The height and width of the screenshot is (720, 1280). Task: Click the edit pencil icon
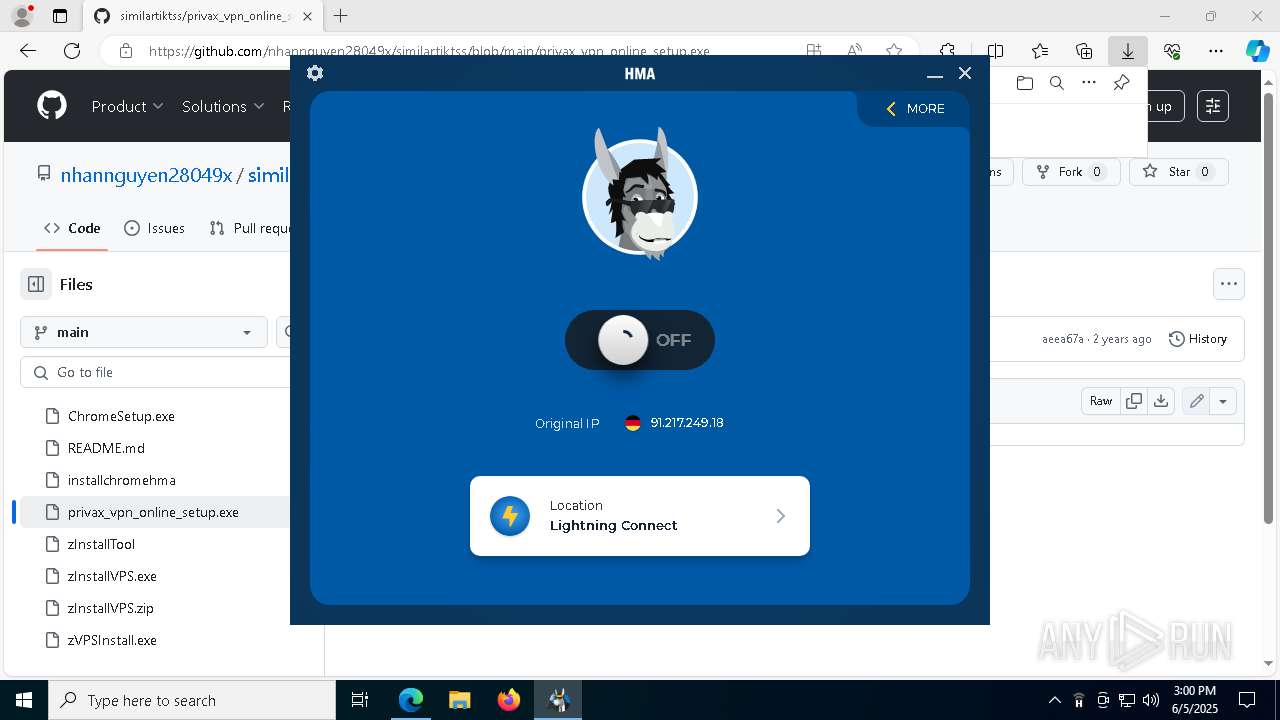click(x=1196, y=401)
